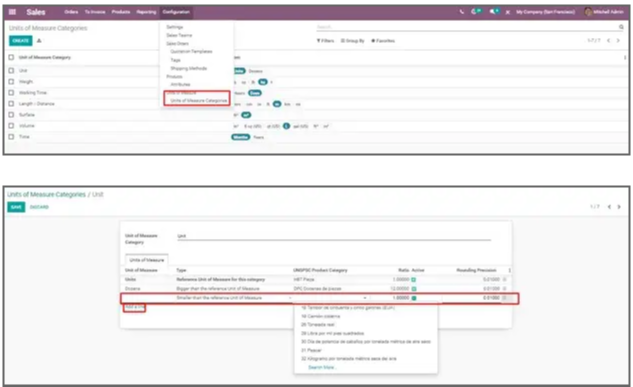Expand the Group By dropdown
The width and height of the screenshot is (633, 387).
352,41
